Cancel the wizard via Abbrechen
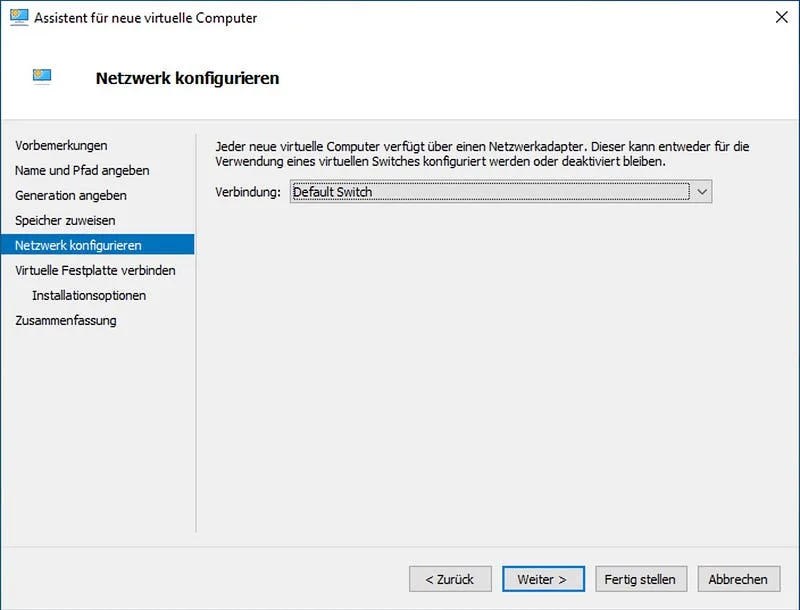The image size is (800, 610). [x=738, y=578]
